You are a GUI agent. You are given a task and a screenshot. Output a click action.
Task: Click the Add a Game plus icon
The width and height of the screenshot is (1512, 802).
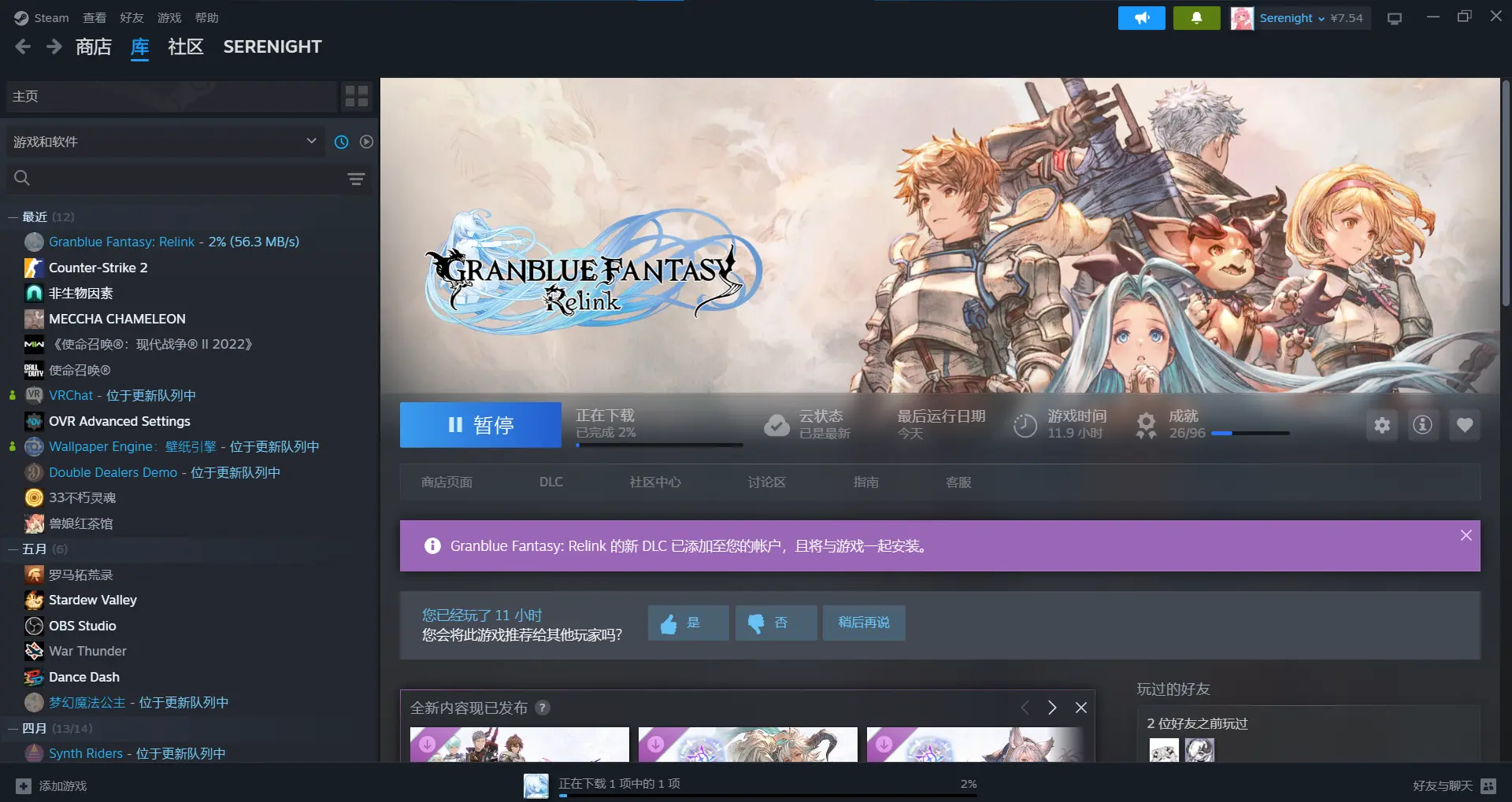coord(24,785)
